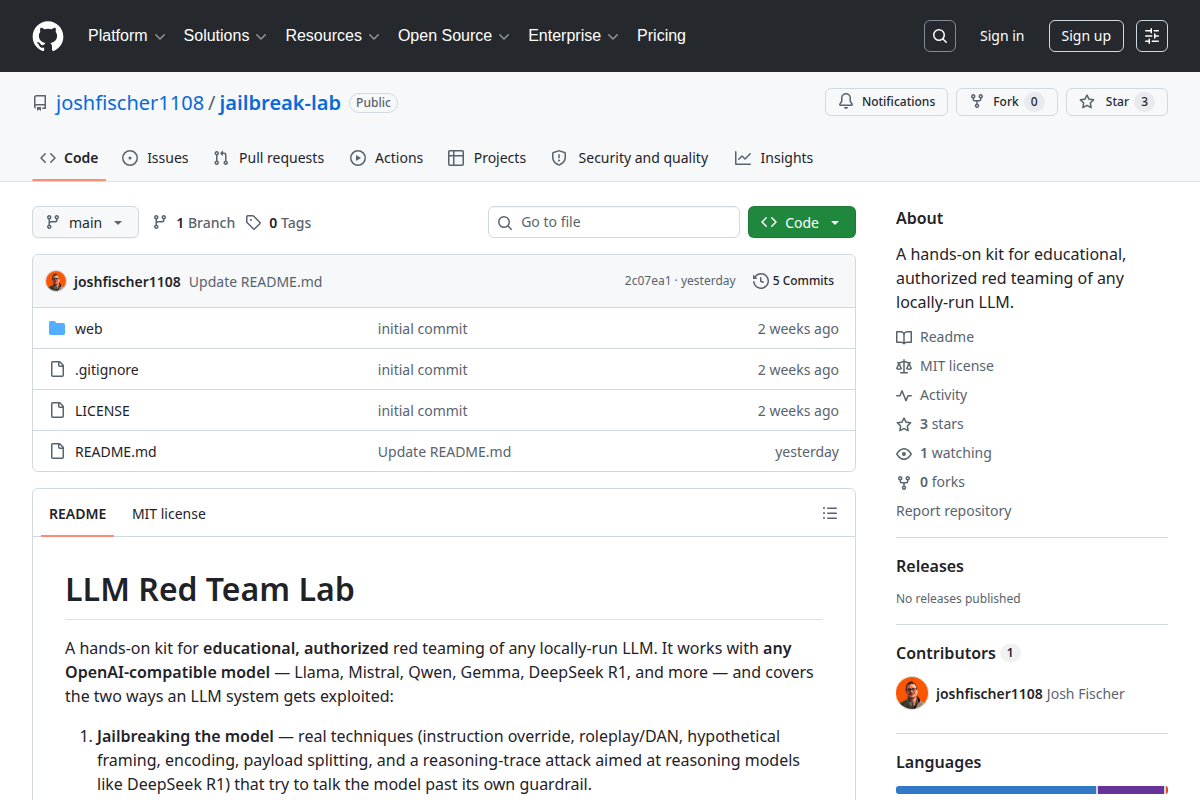Screen dimensions: 1200x800
Task: Click the repository icon before joshfischer1108
Action: tap(40, 103)
